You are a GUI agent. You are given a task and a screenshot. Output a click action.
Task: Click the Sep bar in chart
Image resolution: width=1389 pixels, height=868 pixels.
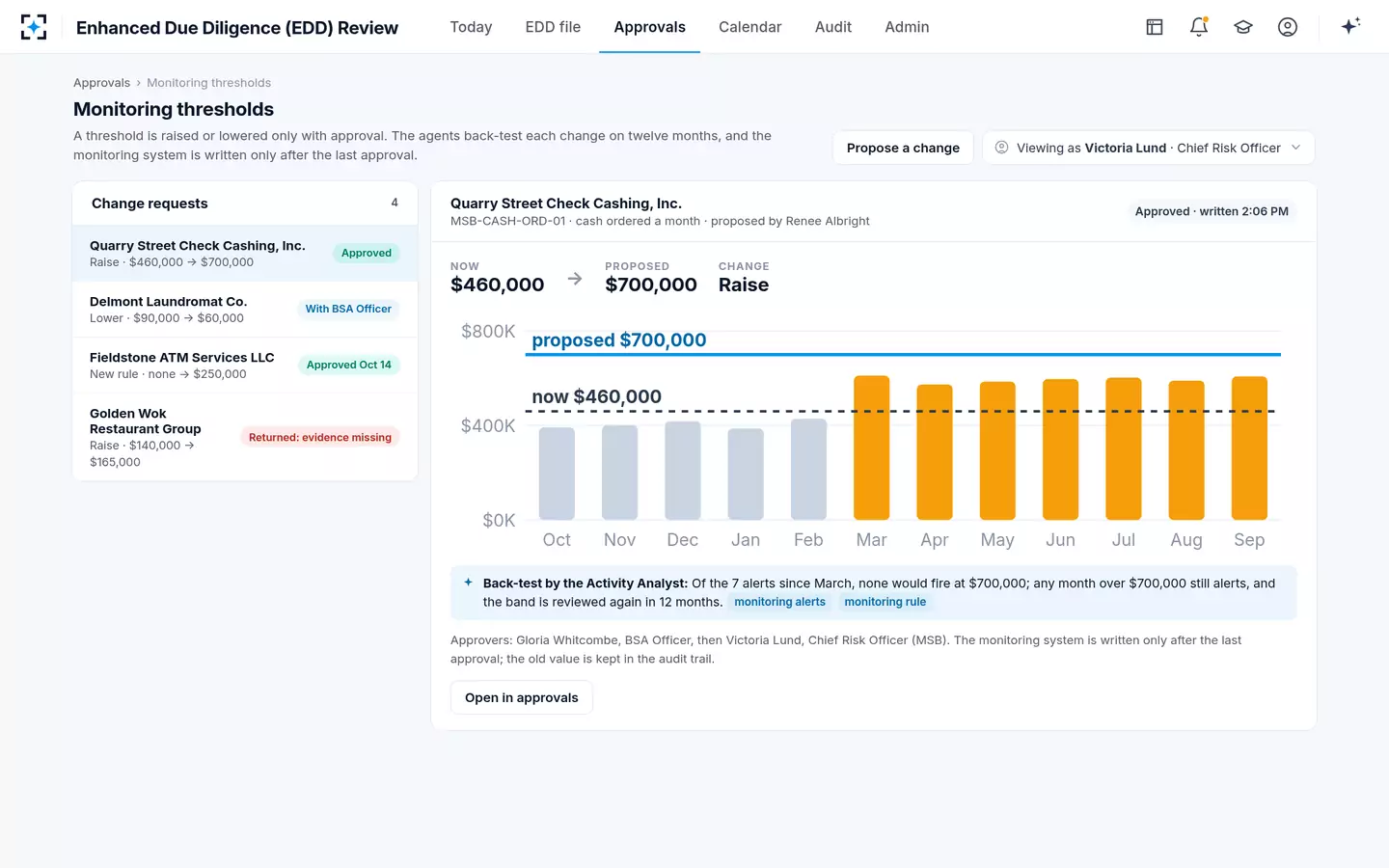[1249, 448]
